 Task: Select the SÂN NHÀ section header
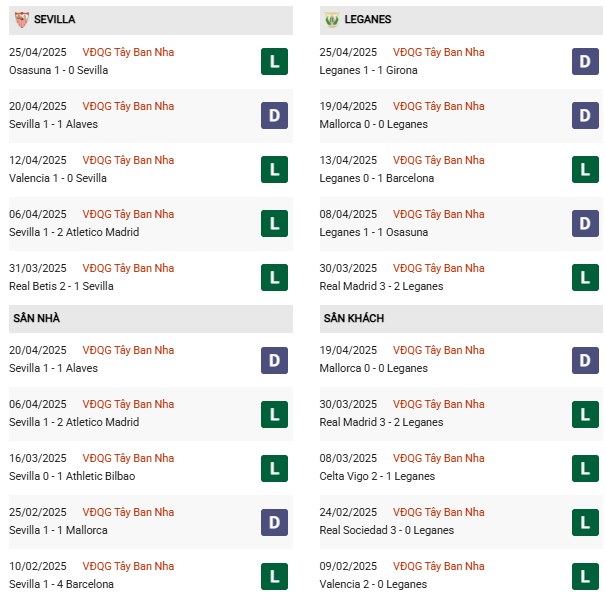151,318
